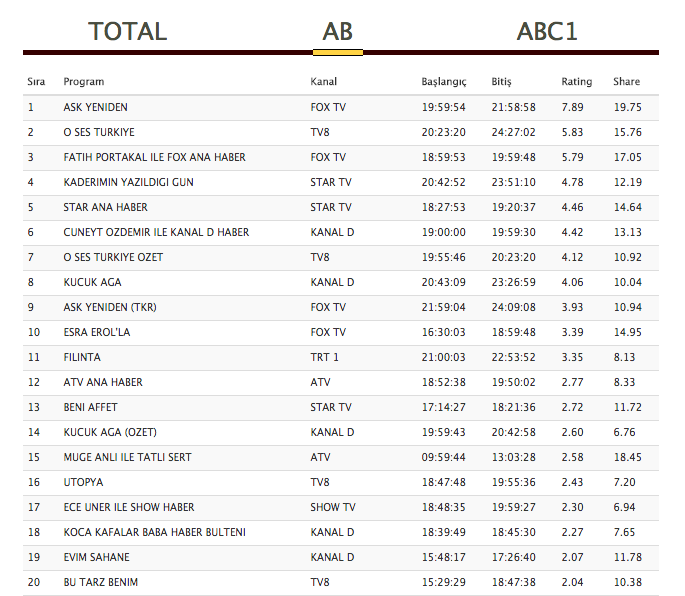The image size is (685, 596).
Task: Click KOCA KAFALAR BABA HABER BULTENI
Action: [x=155, y=532]
